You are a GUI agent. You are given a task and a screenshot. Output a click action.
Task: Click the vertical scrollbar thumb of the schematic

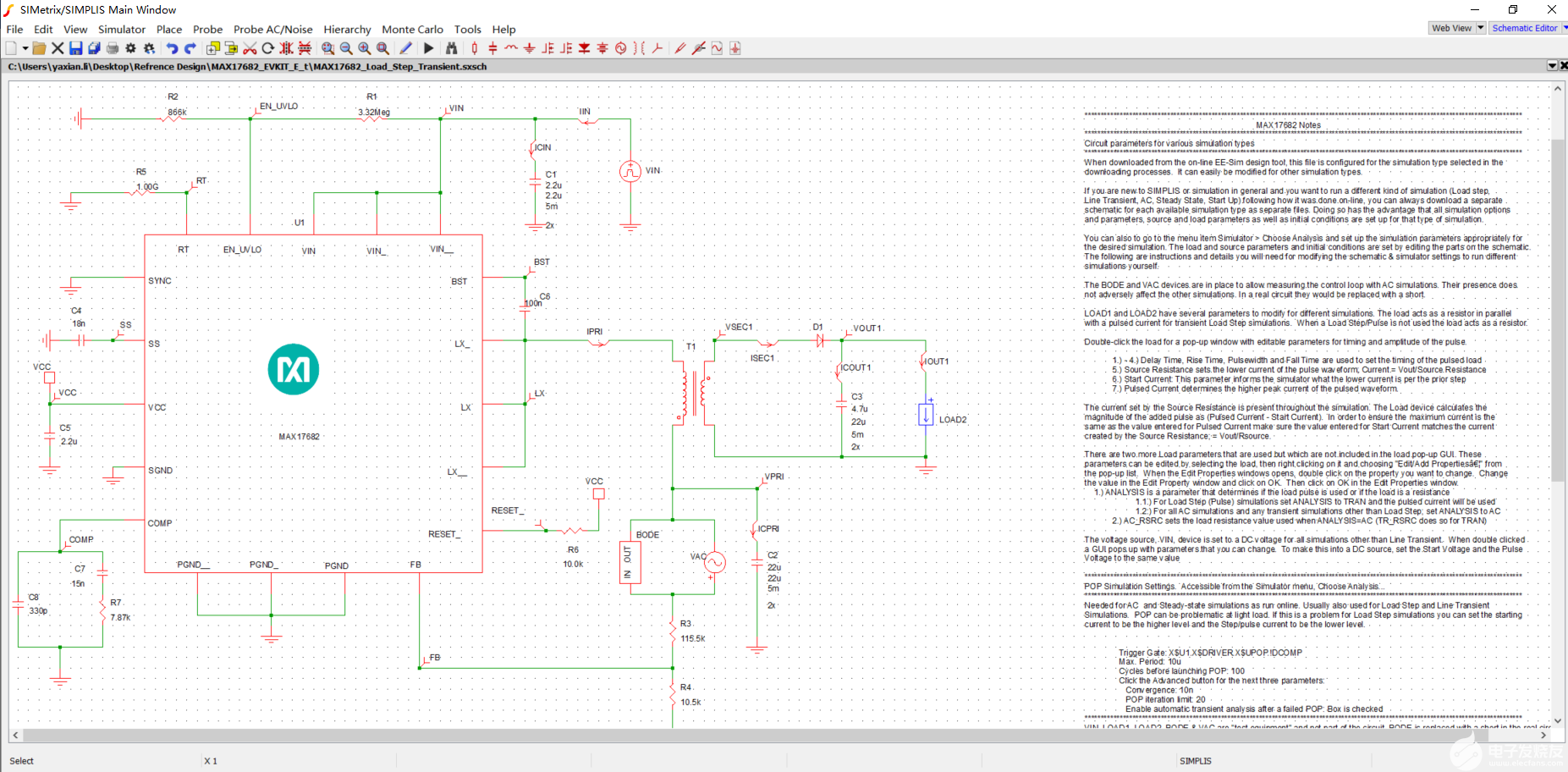(x=1557, y=312)
